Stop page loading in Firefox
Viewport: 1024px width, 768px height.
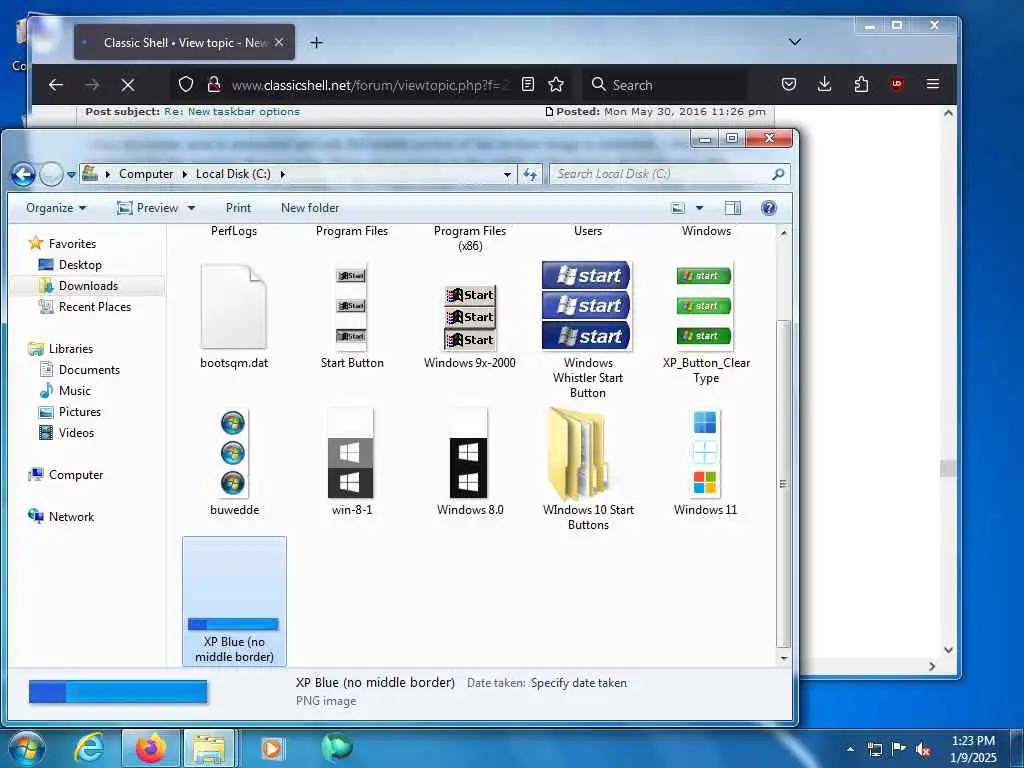pos(128,85)
